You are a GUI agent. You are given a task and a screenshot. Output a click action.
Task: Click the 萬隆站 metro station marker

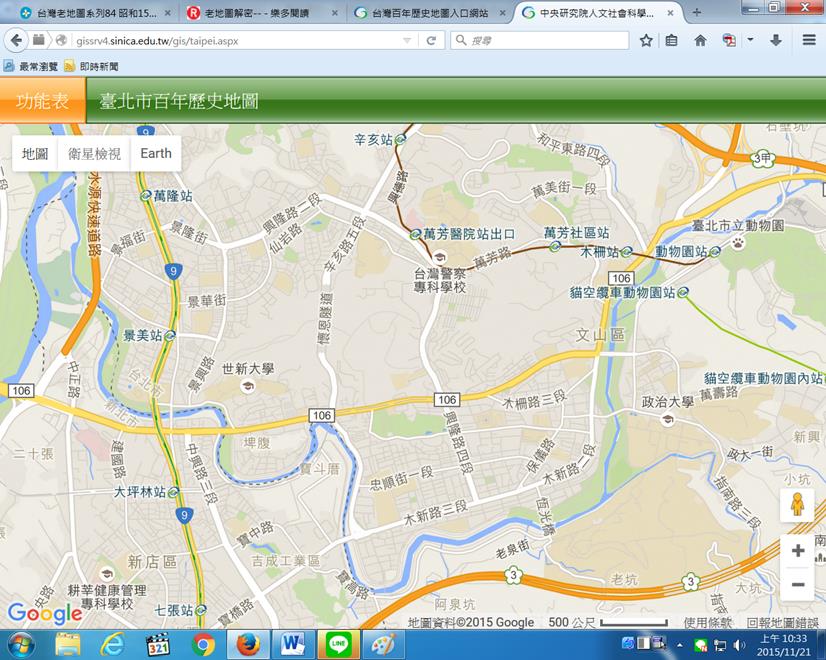click(145, 196)
